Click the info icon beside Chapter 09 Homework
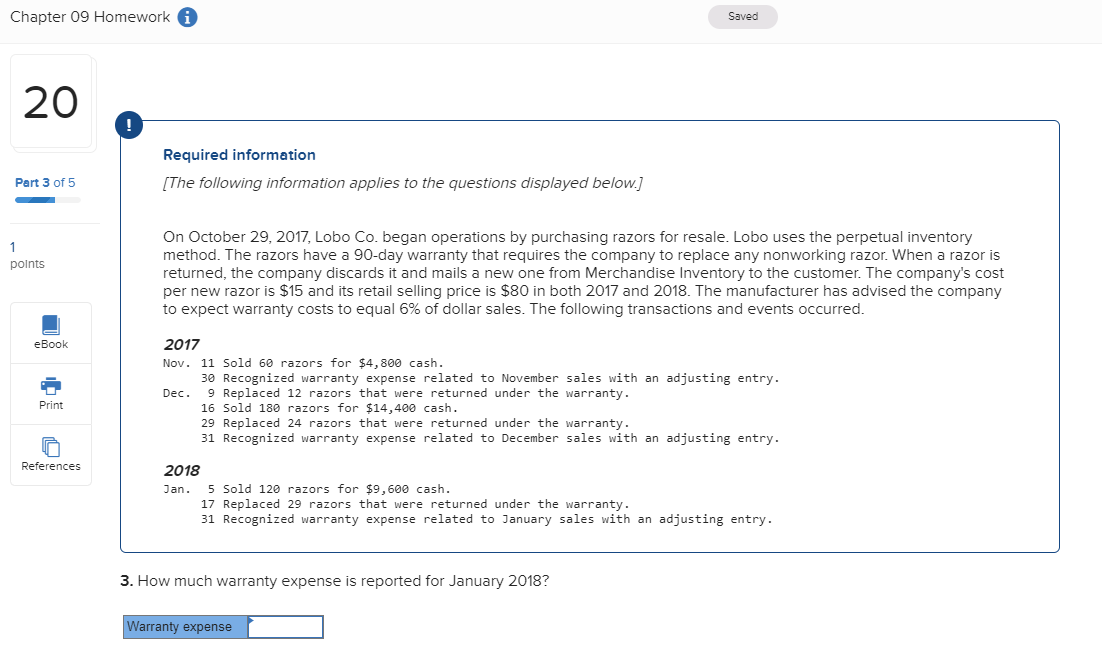This screenshot has width=1102, height=671. pos(187,17)
